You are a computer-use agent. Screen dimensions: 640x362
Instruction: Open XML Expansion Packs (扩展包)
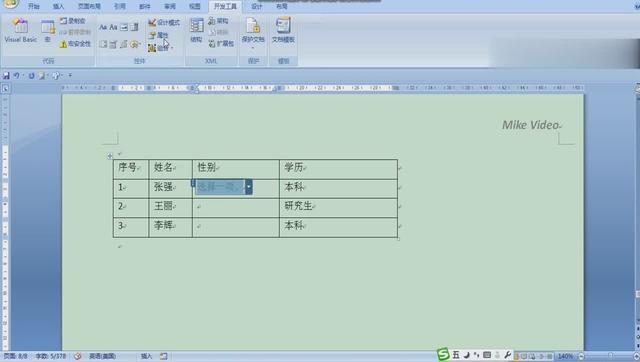pyautogui.click(x=221, y=44)
